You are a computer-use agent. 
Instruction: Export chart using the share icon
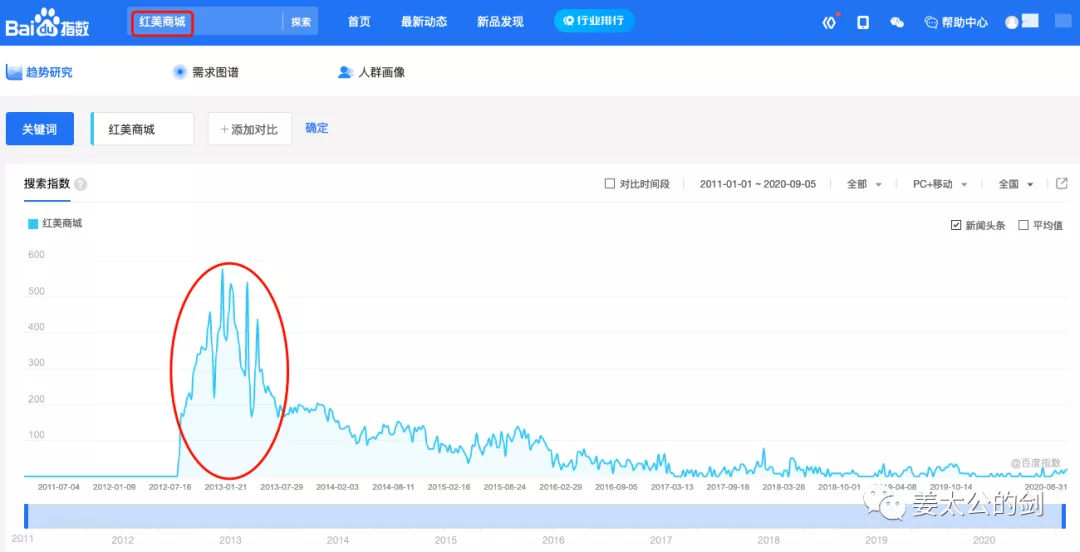click(x=1062, y=183)
